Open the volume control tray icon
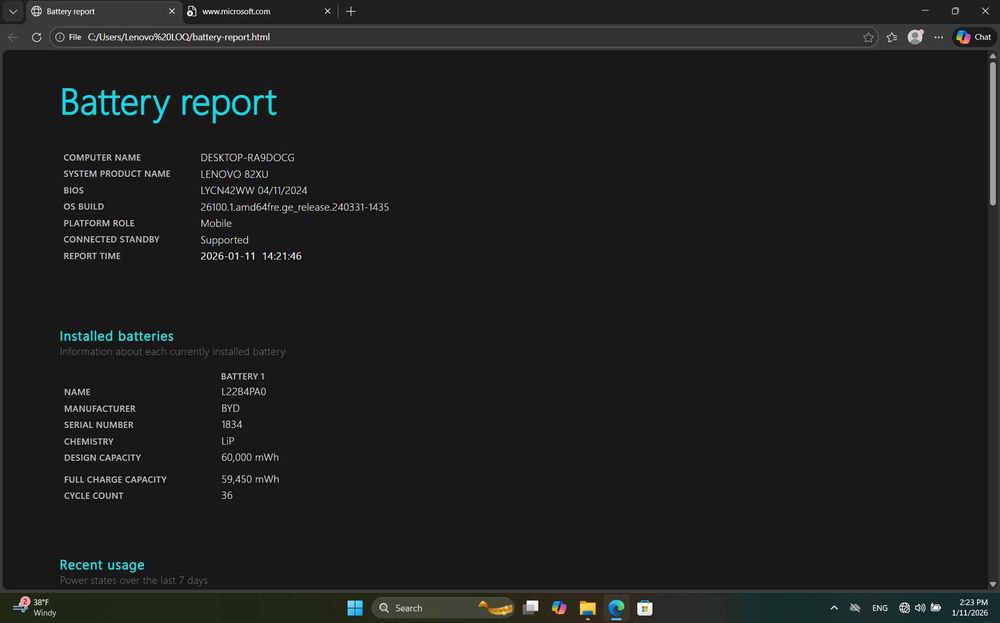The height and width of the screenshot is (623, 1000). 920,608
